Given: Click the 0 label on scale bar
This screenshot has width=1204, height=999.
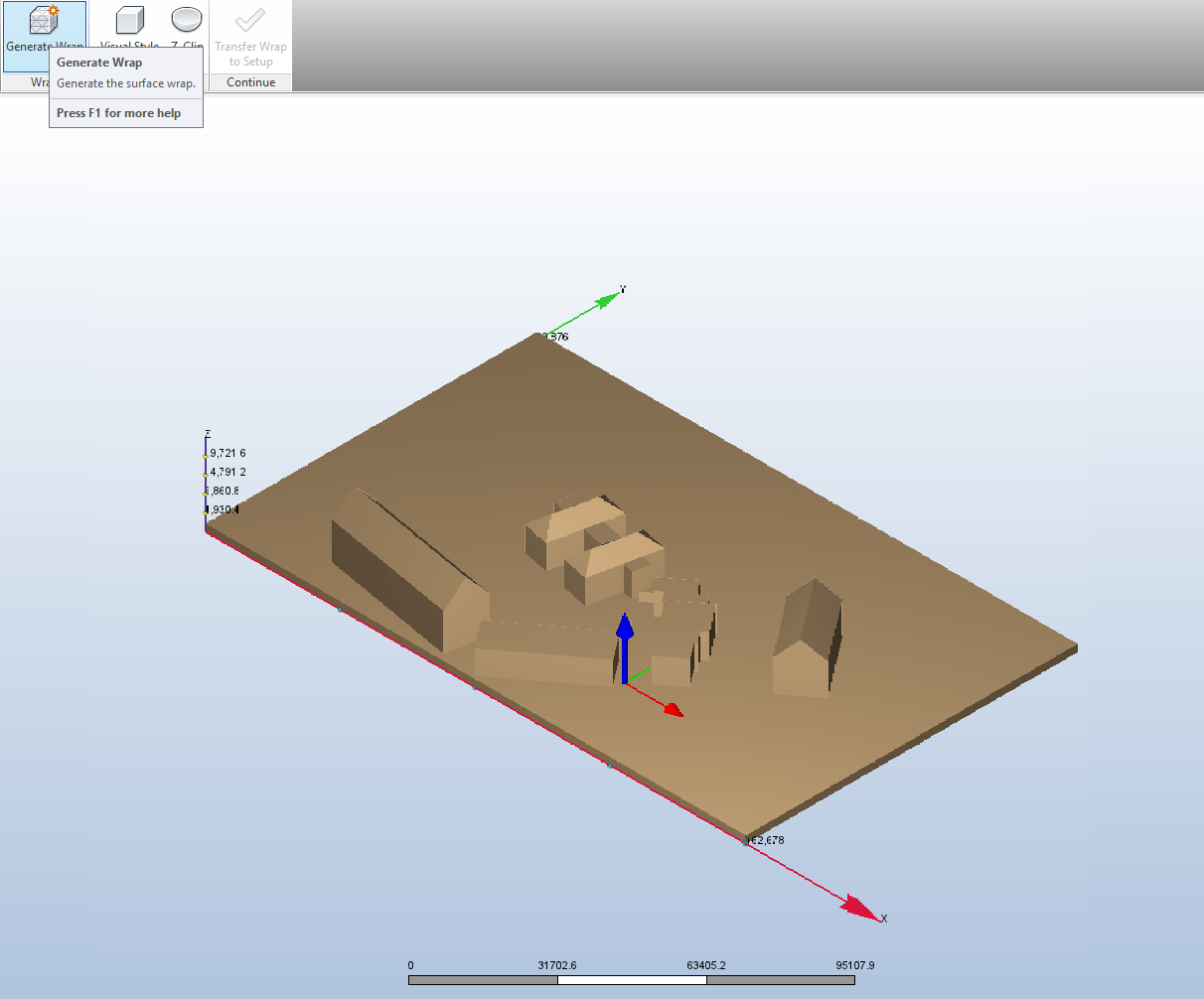Looking at the screenshot, I should [410, 965].
